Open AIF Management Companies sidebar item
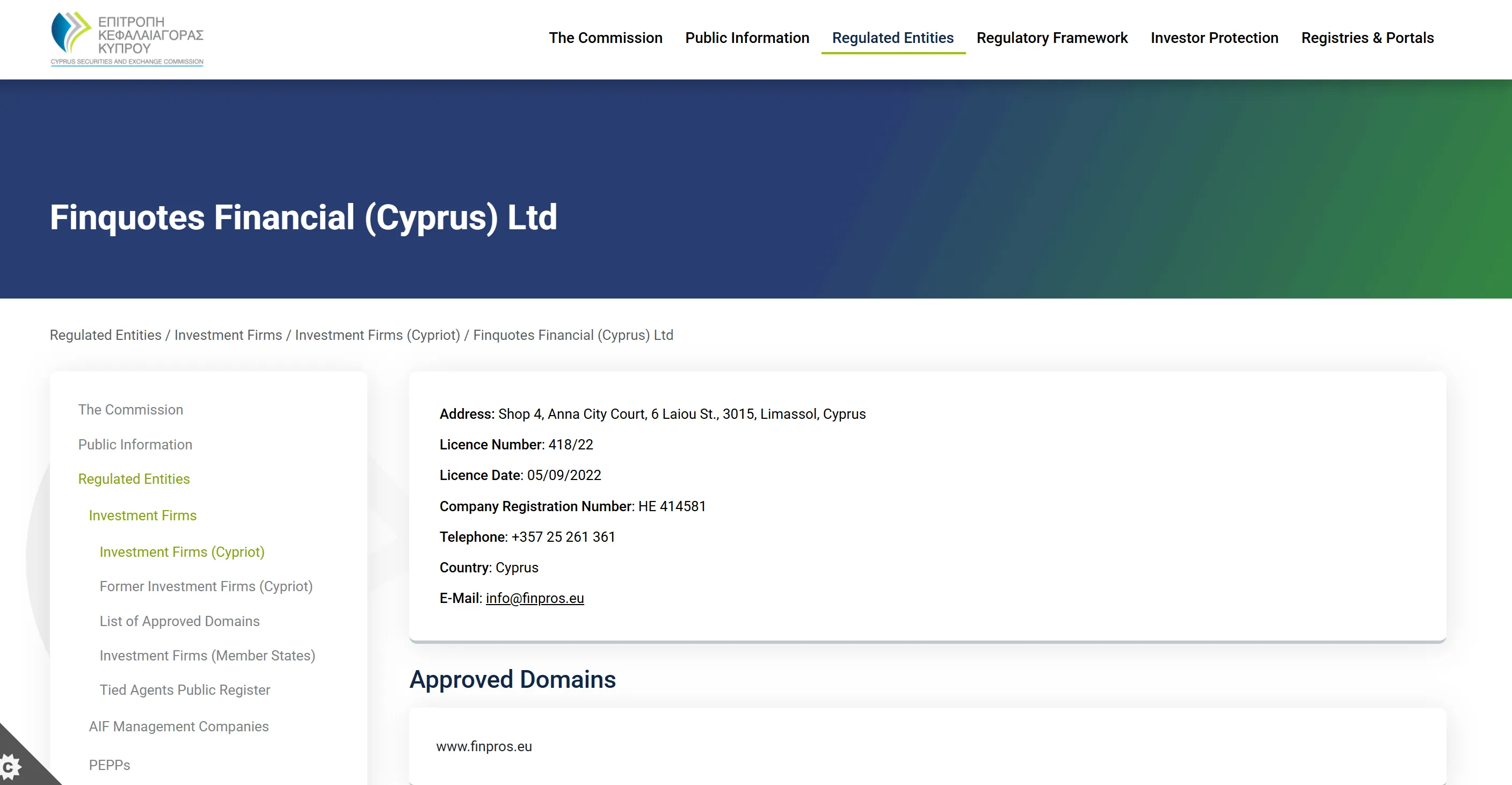This screenshot has width=1512, height=785. pyautogui.click(x=179, y=727)
